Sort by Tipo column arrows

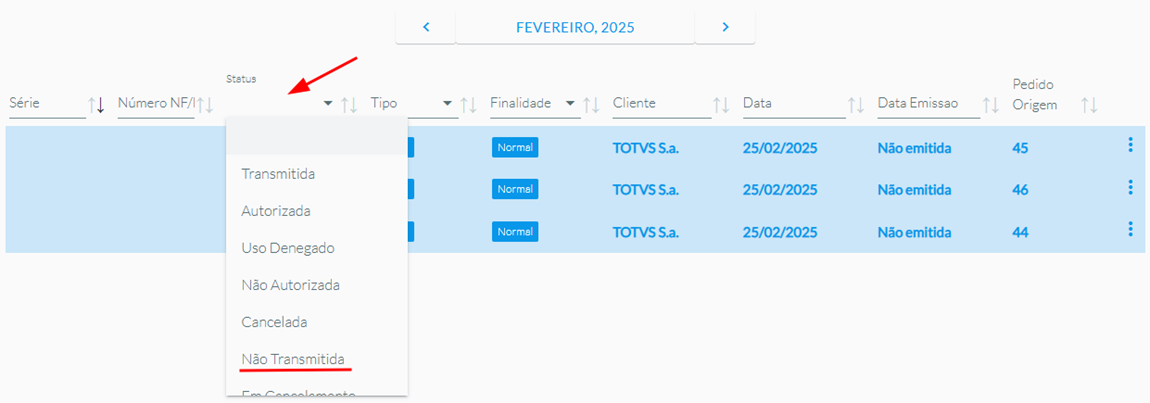(468, 105)
